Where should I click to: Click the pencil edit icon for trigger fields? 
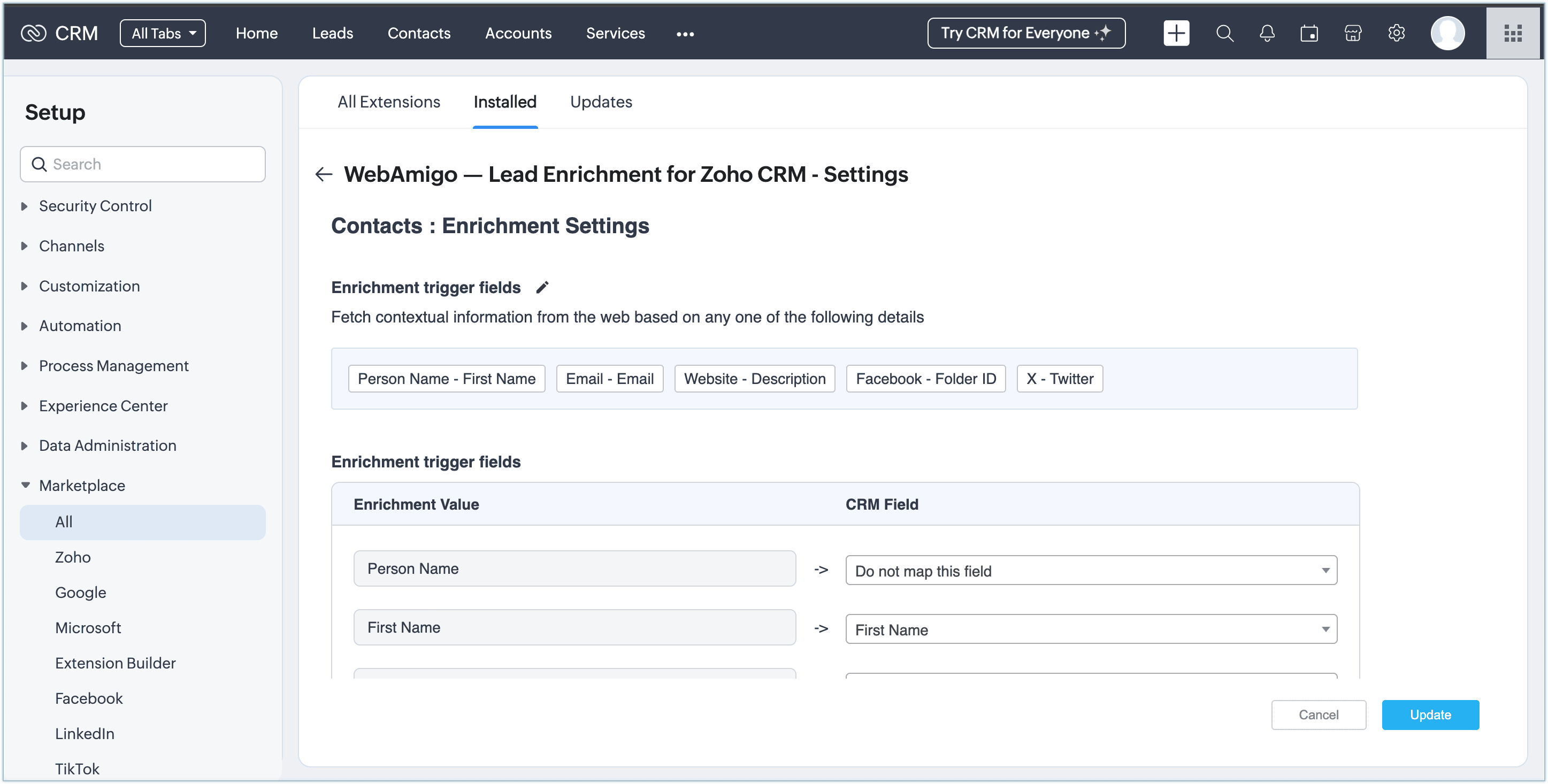542,287
